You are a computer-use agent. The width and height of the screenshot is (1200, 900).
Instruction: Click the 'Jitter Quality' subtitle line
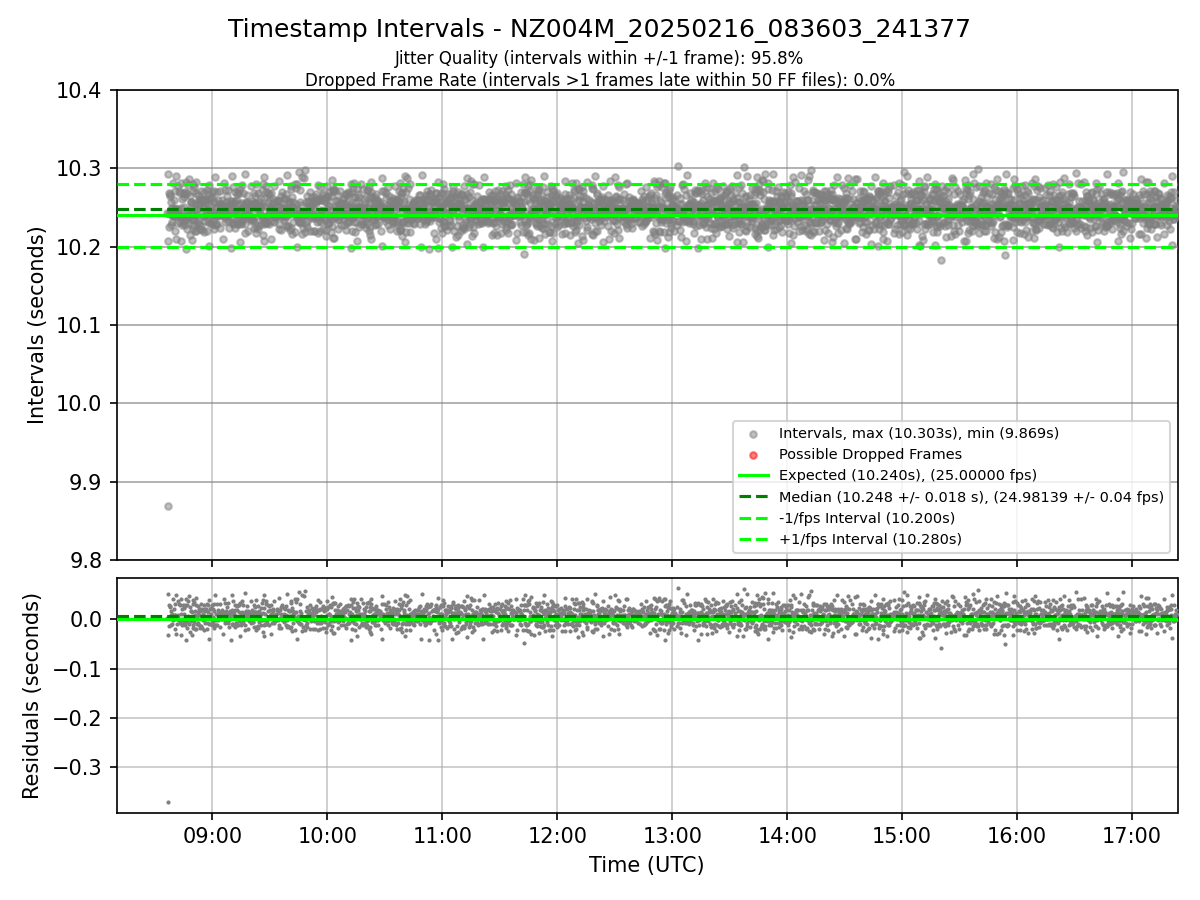tap(599, 58)
